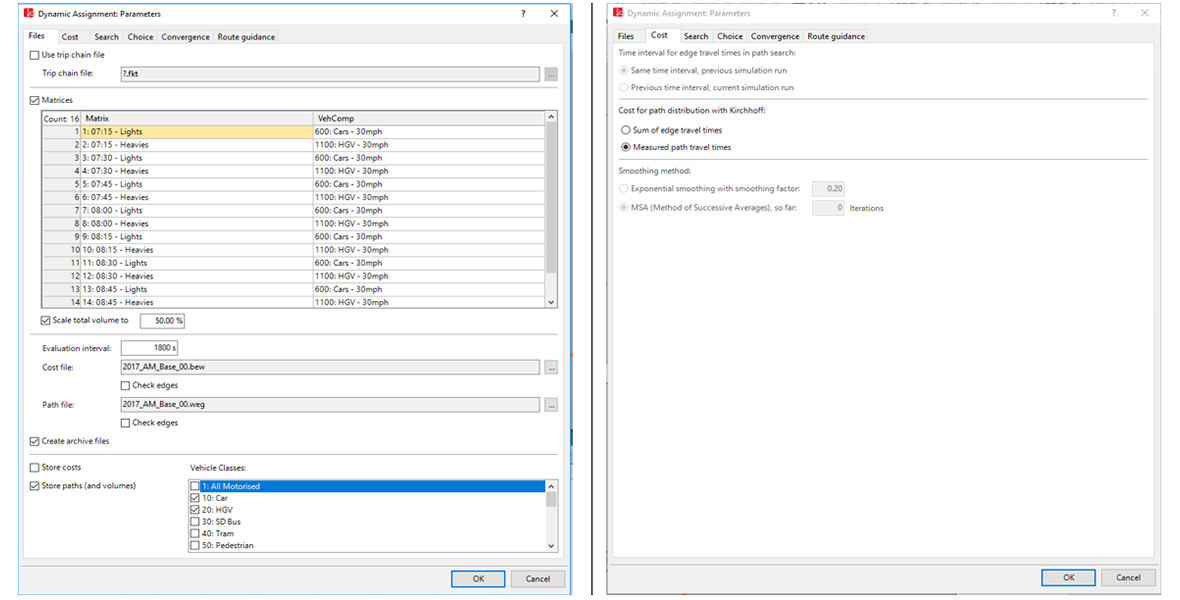Image resolution: width=1180 pixels, height=600 pixels.
Task: Open Files tab in left dialog
Action: pos(37,35)
